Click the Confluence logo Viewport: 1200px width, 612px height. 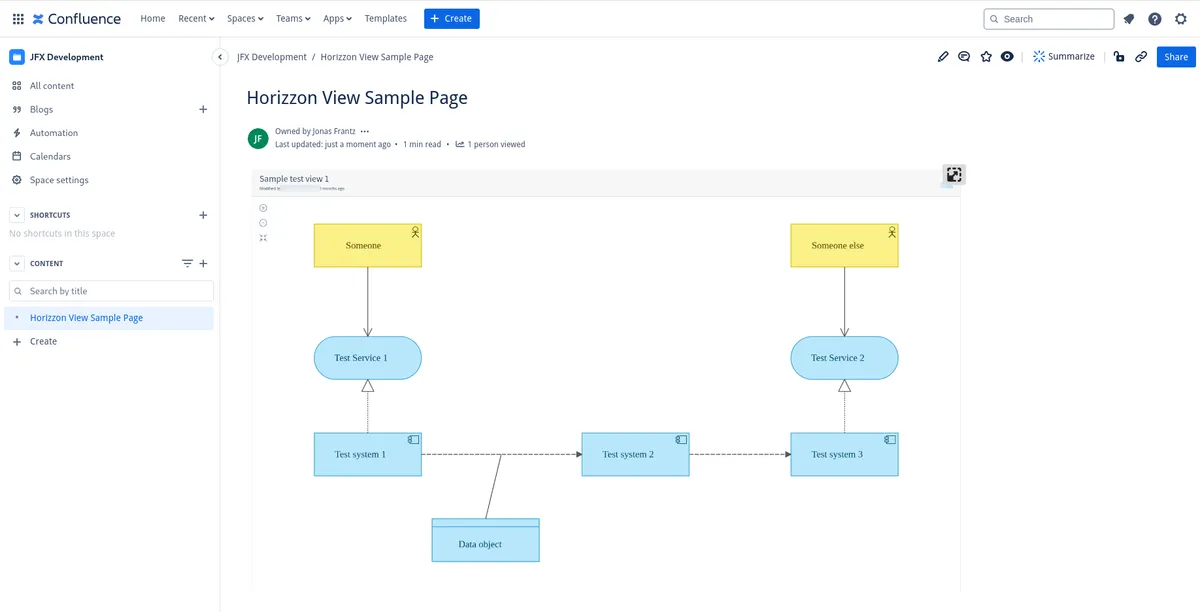(x=77, y=19)
